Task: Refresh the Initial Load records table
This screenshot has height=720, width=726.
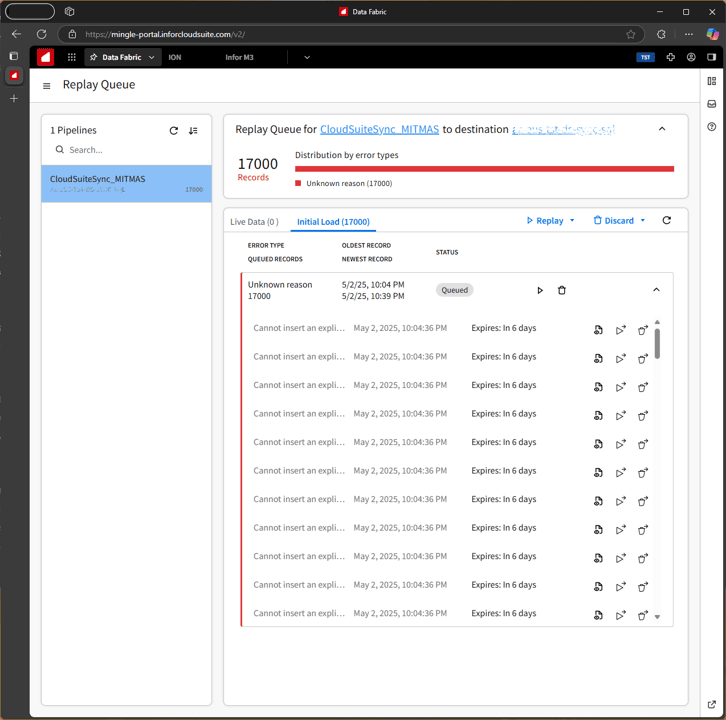Action: point(666,220)
